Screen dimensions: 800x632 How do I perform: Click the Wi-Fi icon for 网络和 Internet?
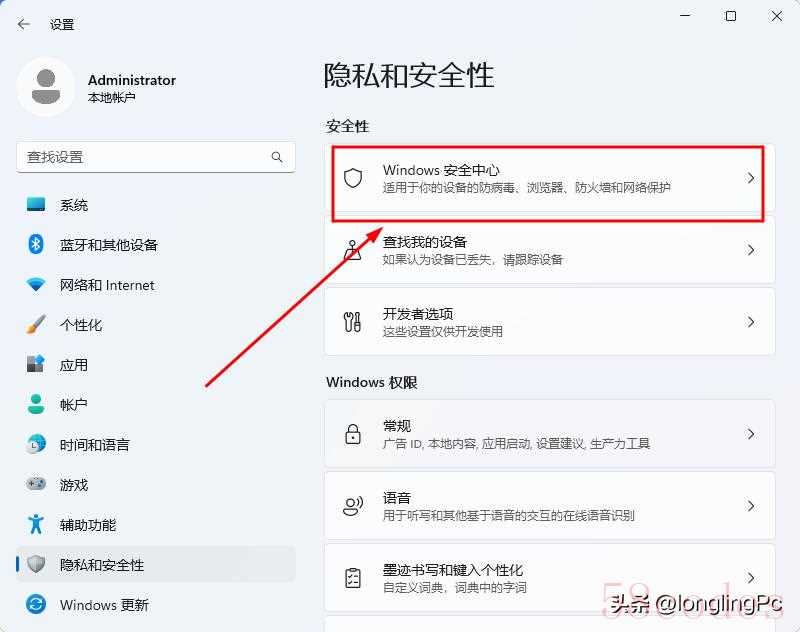tap(36, 284)
